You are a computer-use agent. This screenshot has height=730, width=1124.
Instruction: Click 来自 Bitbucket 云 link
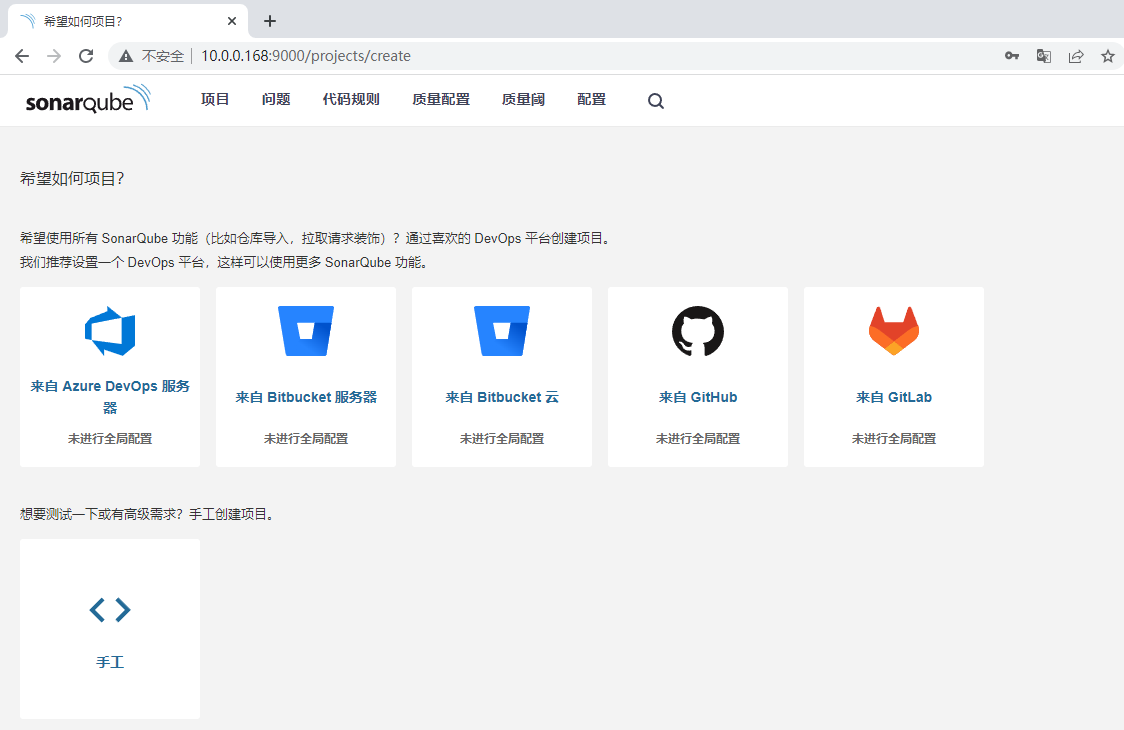pyautogui.click(x=502, y=397)
